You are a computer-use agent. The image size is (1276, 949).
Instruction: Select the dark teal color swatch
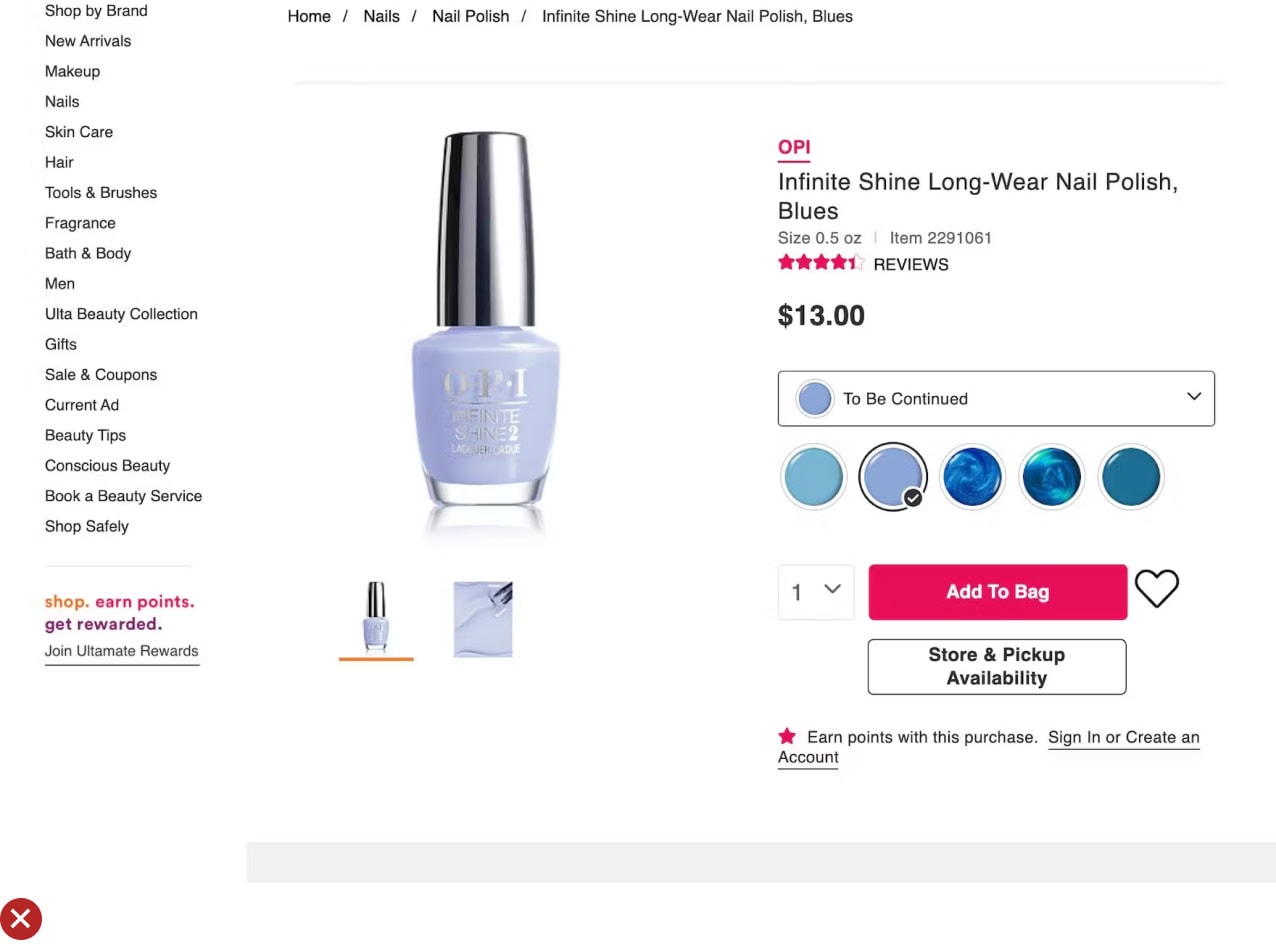1130,477
